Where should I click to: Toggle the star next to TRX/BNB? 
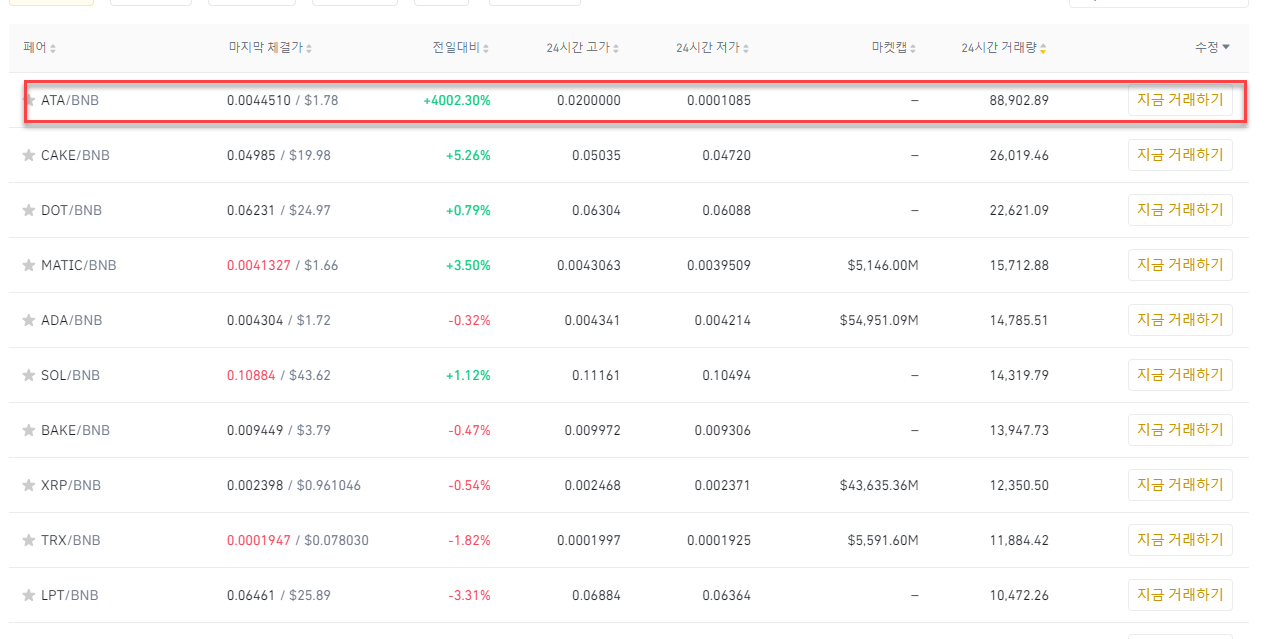pos(29,540)
